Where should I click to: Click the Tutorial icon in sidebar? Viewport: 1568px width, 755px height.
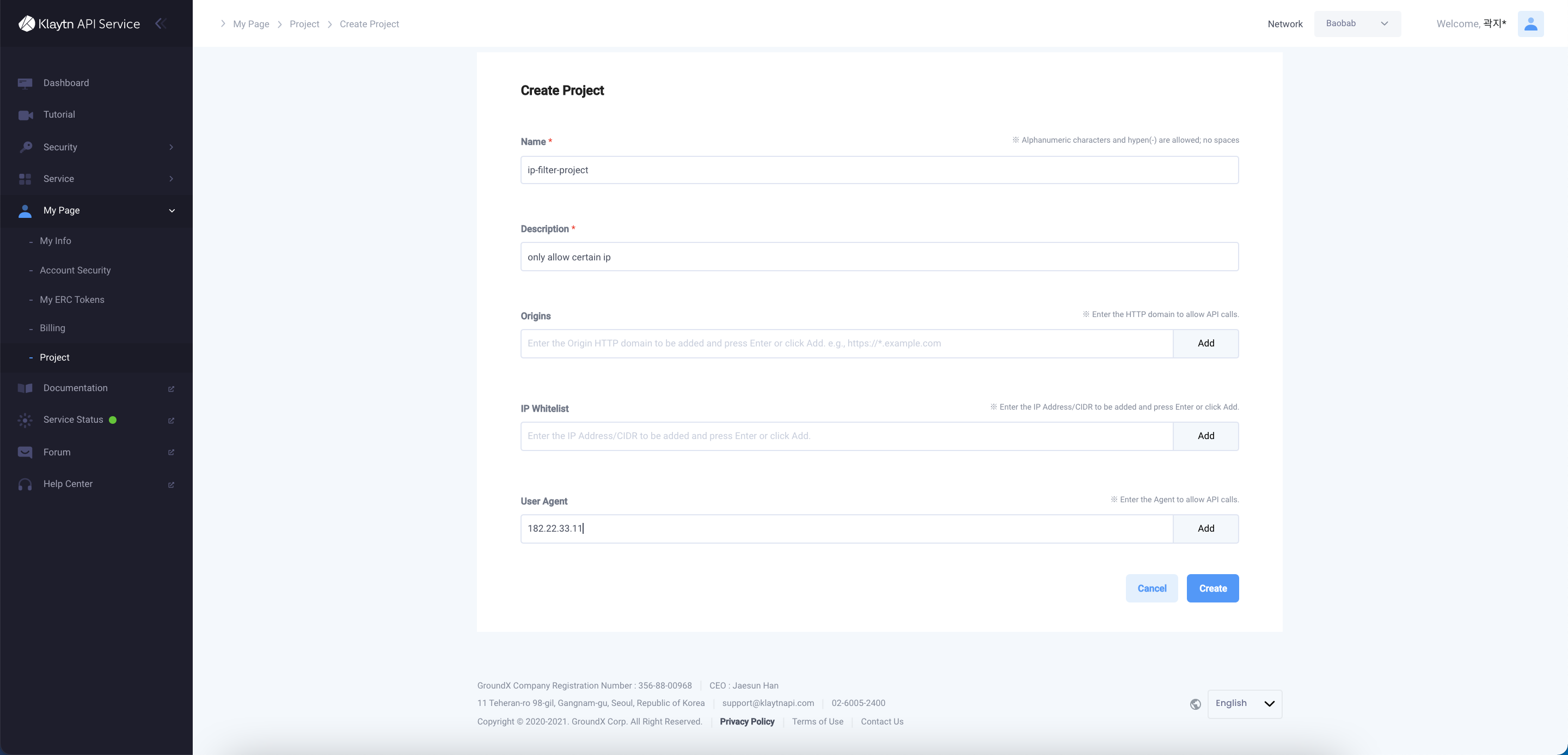(25, 115)
